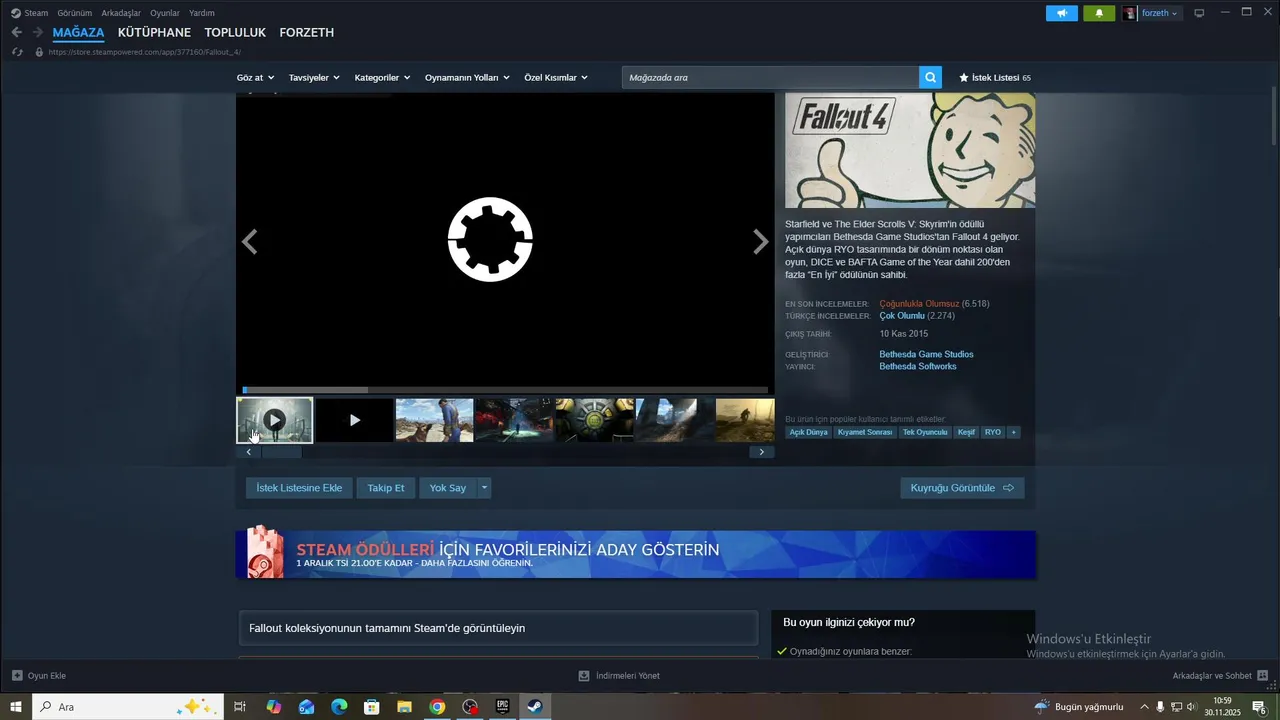Click Kuyruğu Görüntüle button

[962, 488]
